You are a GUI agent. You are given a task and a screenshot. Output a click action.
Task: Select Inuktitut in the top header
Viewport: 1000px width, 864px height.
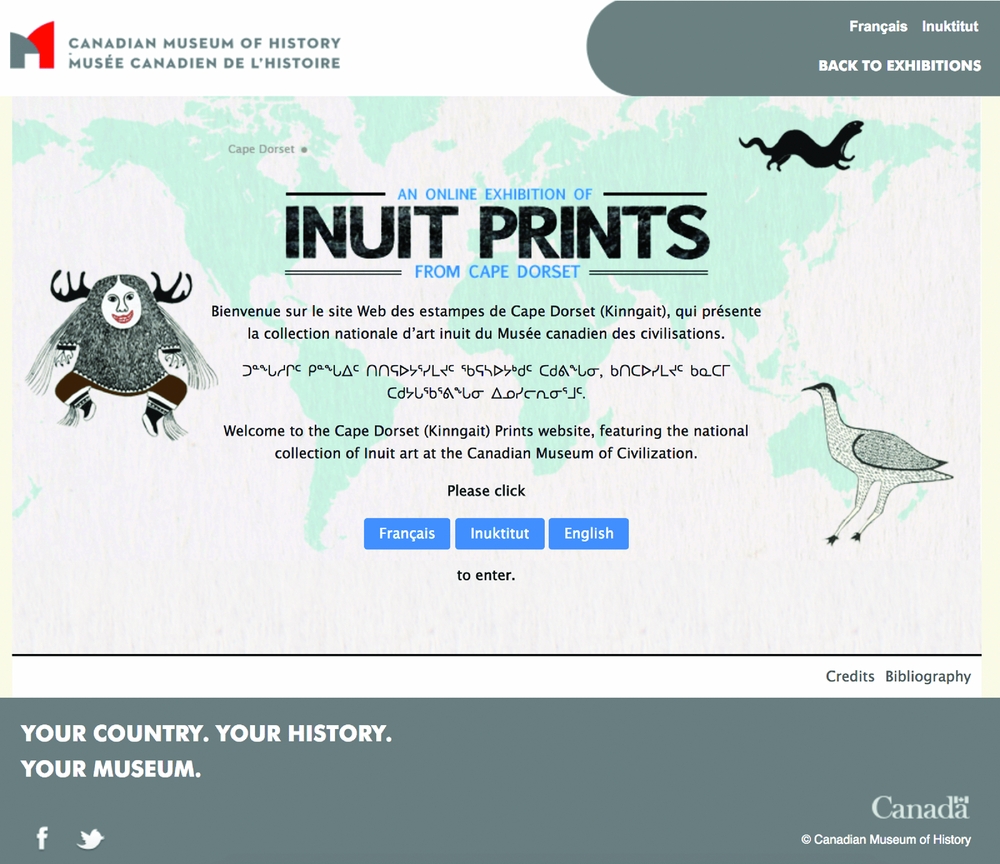(950, 27)
